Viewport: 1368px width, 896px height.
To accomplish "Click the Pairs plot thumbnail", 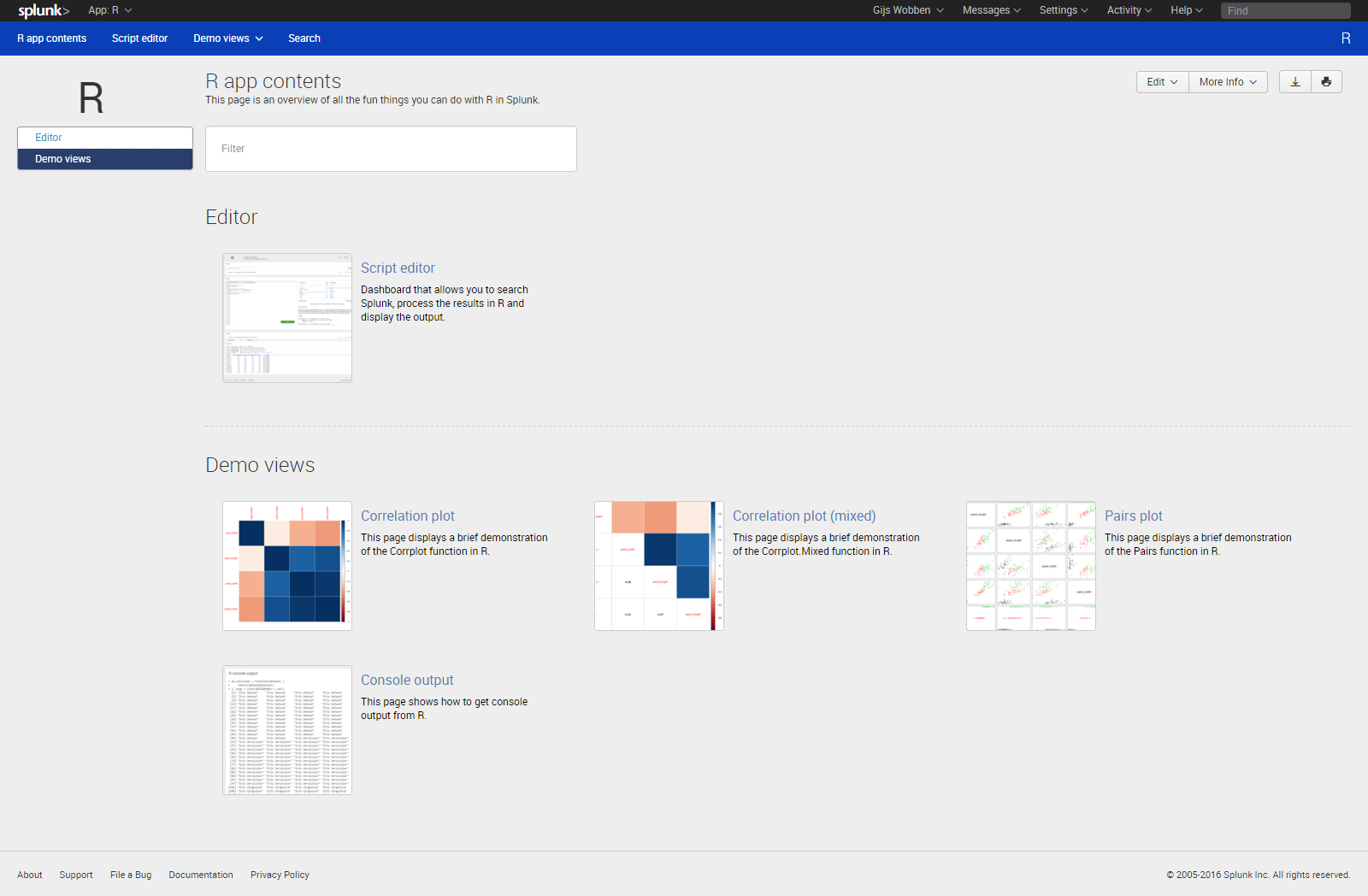I will click(1031, 566).
